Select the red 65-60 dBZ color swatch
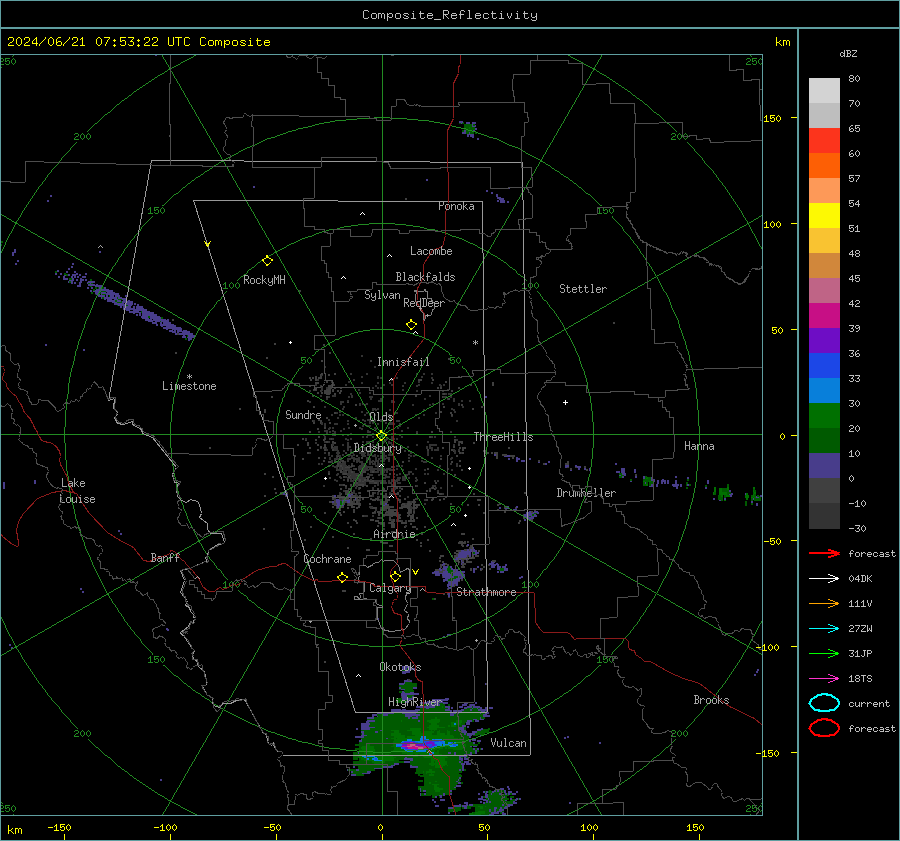Screen dimensions: 900x841 click(x=824, y=140)
